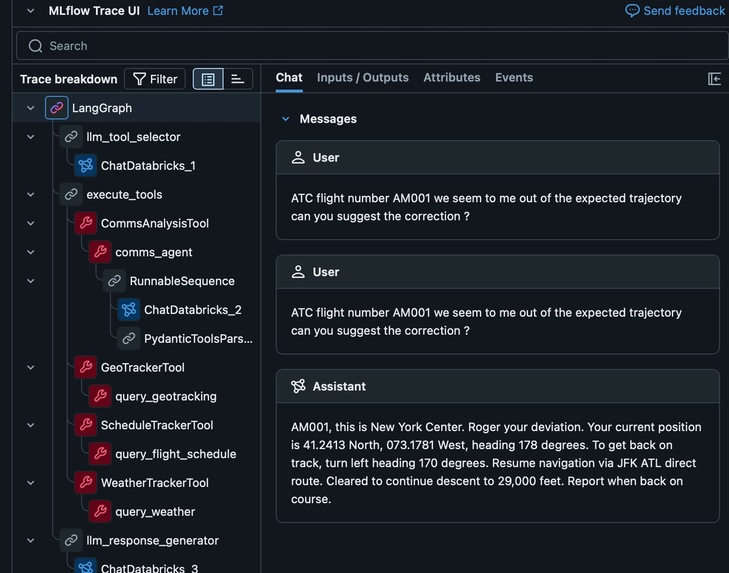Viewport: 729px width, 573px height.
Task: Click the comms_agent wrench icon
Action: pyautogui.click(x=100, y=252)
